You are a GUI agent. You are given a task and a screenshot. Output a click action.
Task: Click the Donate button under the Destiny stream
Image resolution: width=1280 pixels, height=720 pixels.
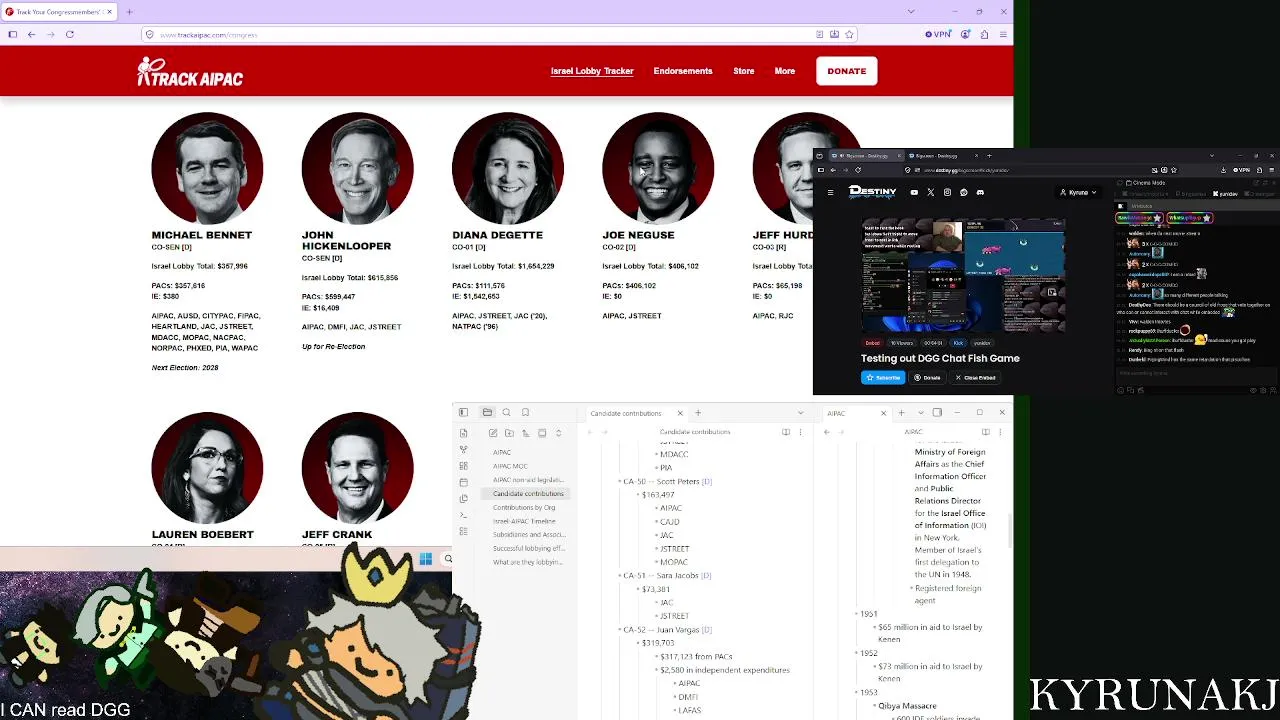coord(927,378)
